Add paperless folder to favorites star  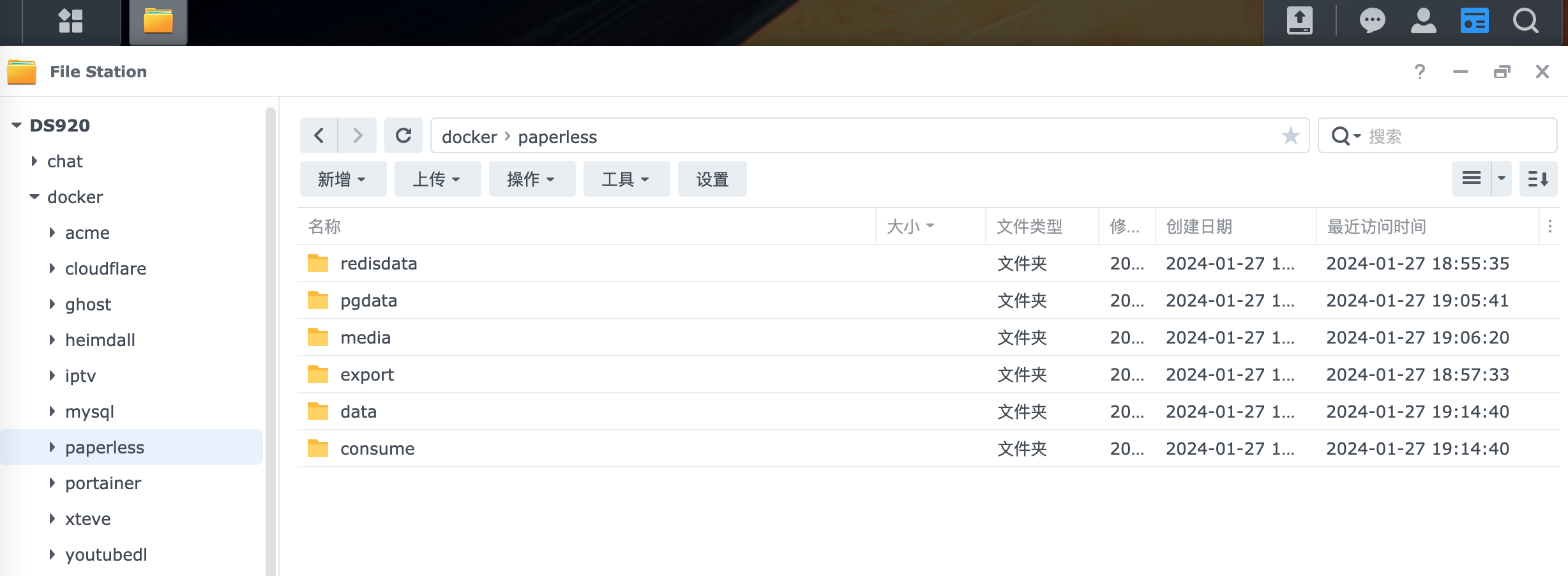tap(1290, 135)
